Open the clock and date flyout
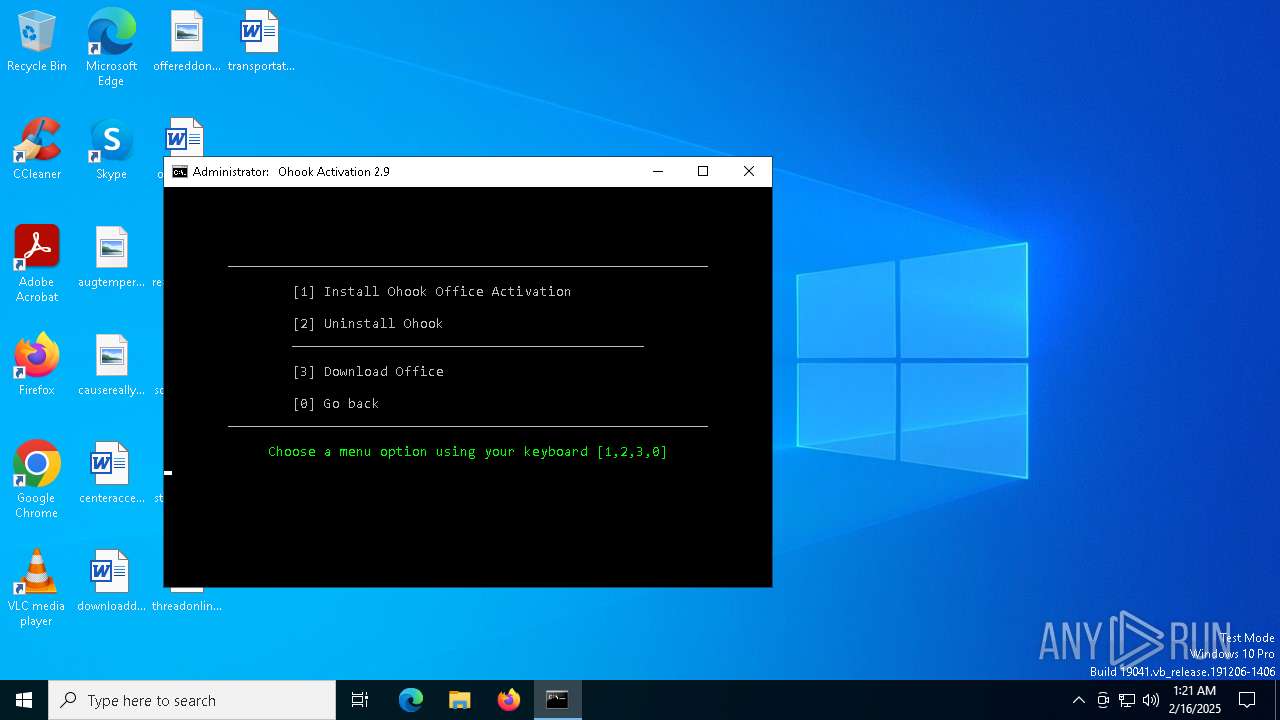The image size is (1280, 720). 1195,700
